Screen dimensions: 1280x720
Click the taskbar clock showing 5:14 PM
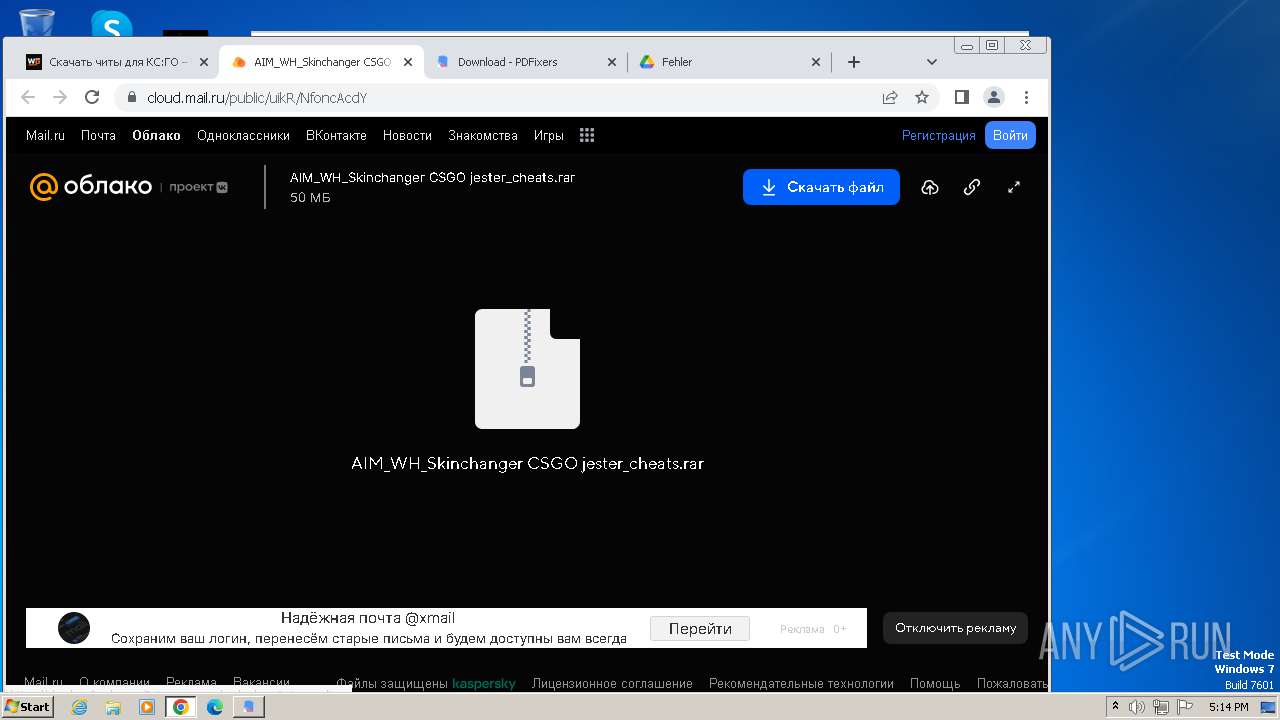tap(1228, 707)
